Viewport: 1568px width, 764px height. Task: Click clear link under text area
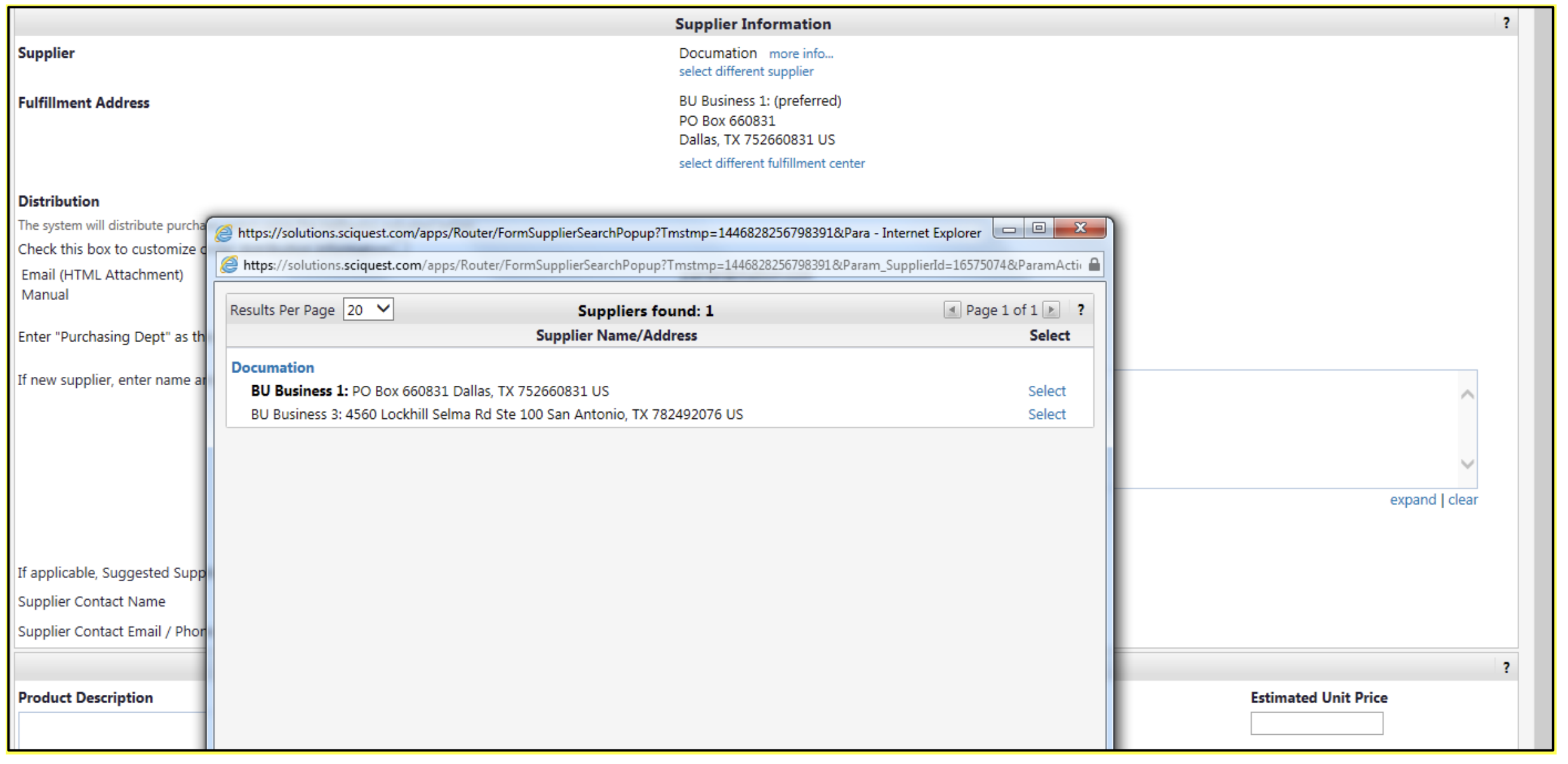click(x=1462, y=500)
